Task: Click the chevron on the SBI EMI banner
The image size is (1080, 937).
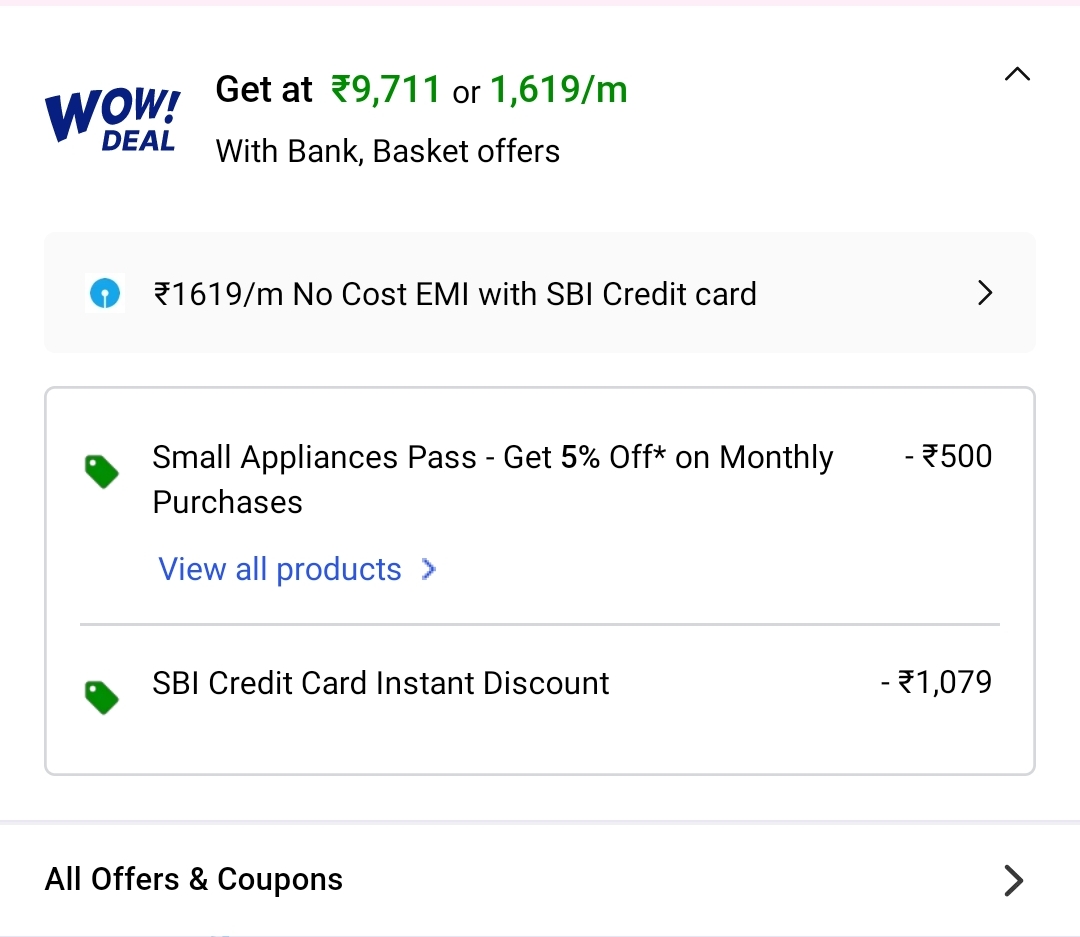Action: coord(985,293)
